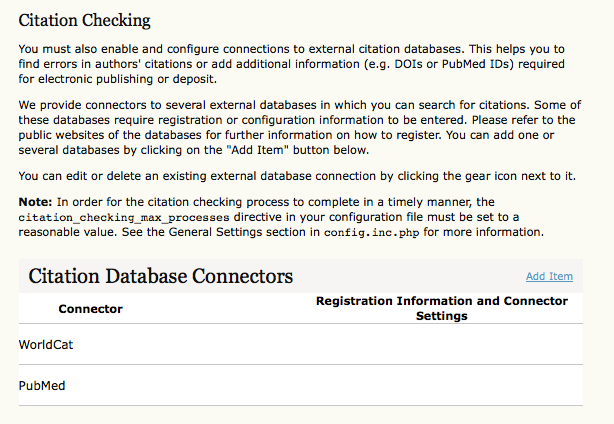The image size is (614, 424).
Task: Click the sentence about the gear icon
Action: click(x=297, y=177)
